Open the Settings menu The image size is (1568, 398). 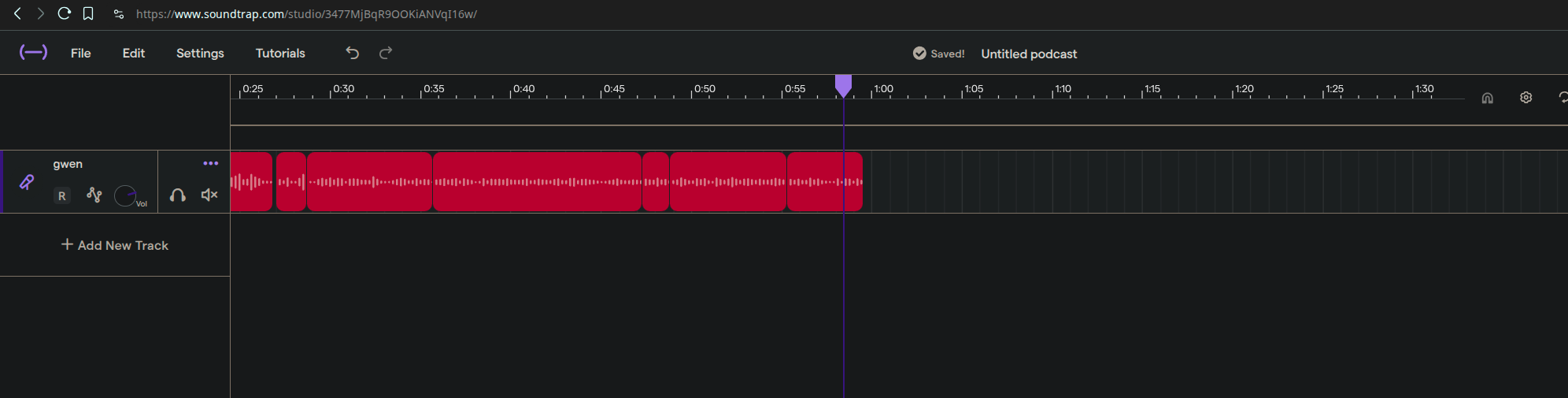click(x=200, y=54)
